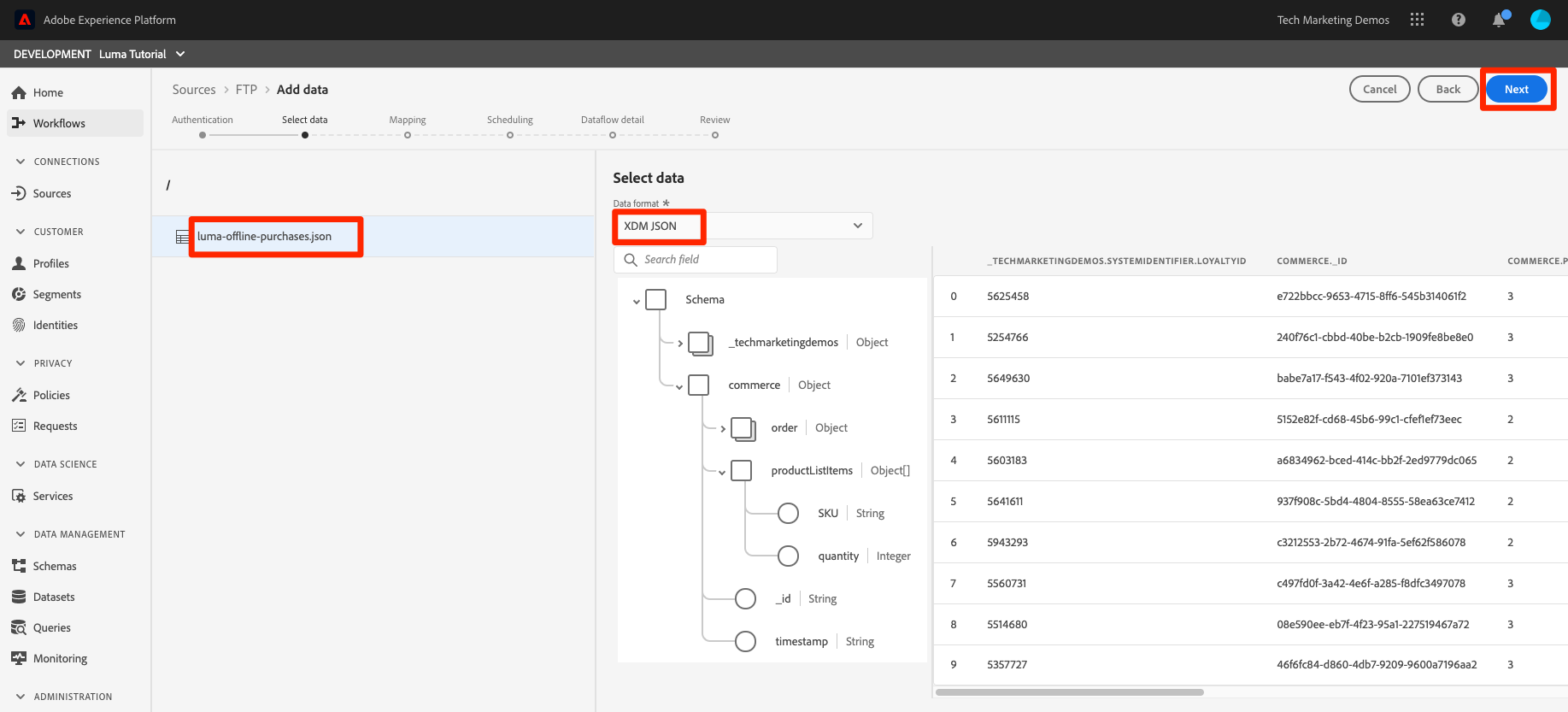Open the Luma Tutorial sandbox switcher

click(x=141, y=54)
